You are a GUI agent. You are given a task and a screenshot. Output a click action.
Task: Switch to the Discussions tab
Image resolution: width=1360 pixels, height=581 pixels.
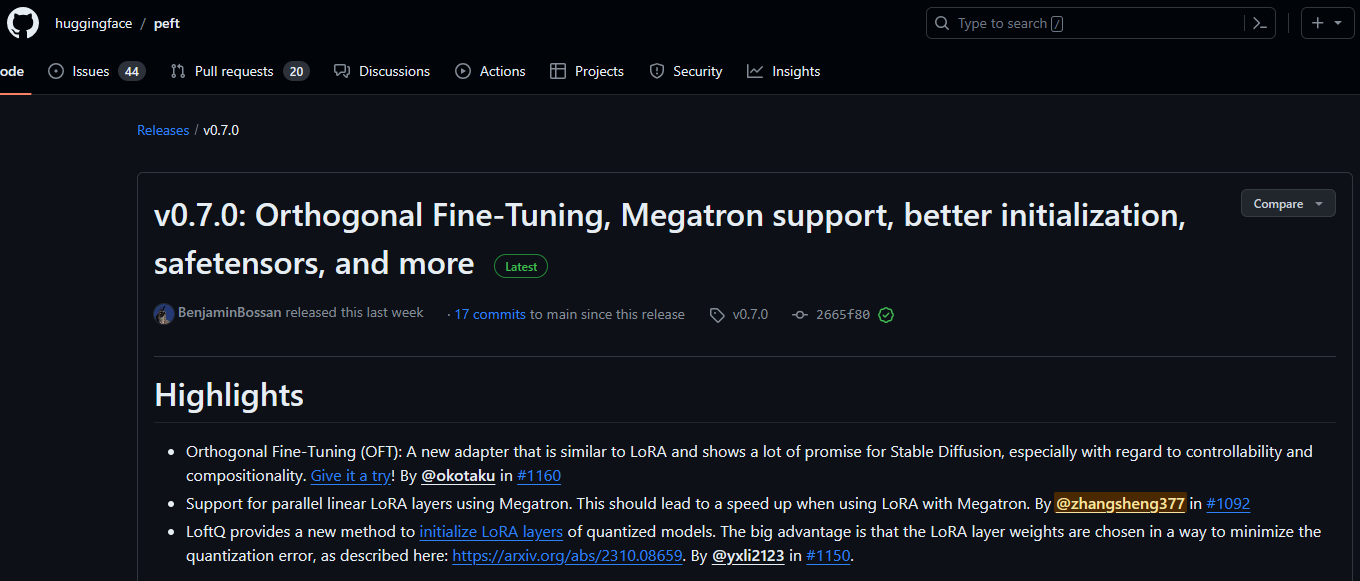[x=382, y=71]
